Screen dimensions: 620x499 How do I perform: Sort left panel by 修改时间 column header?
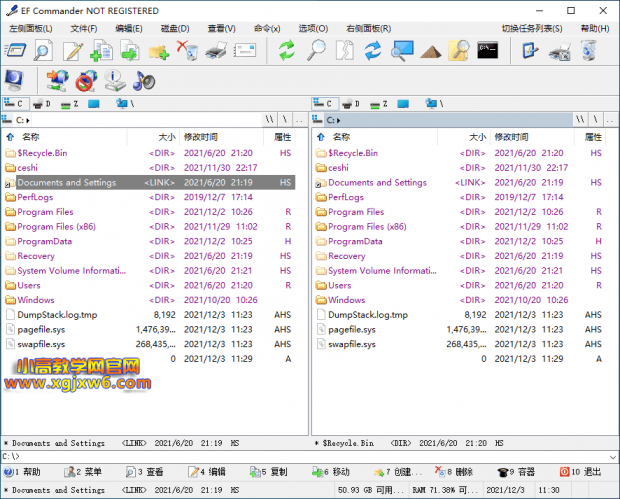pyautogui.click(x=201, y=137)
